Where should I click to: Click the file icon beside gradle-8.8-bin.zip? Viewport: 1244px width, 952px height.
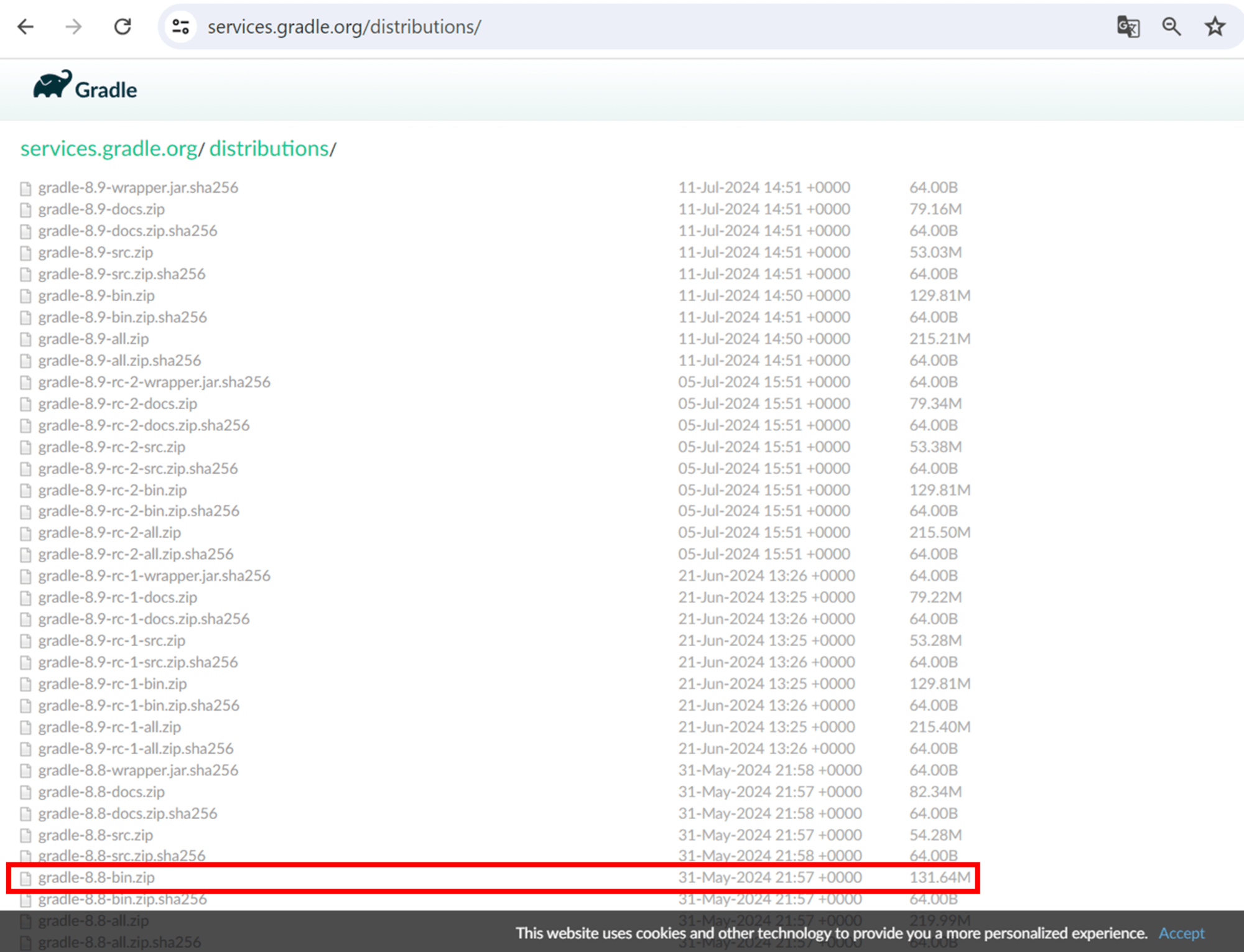coord(26,878)
